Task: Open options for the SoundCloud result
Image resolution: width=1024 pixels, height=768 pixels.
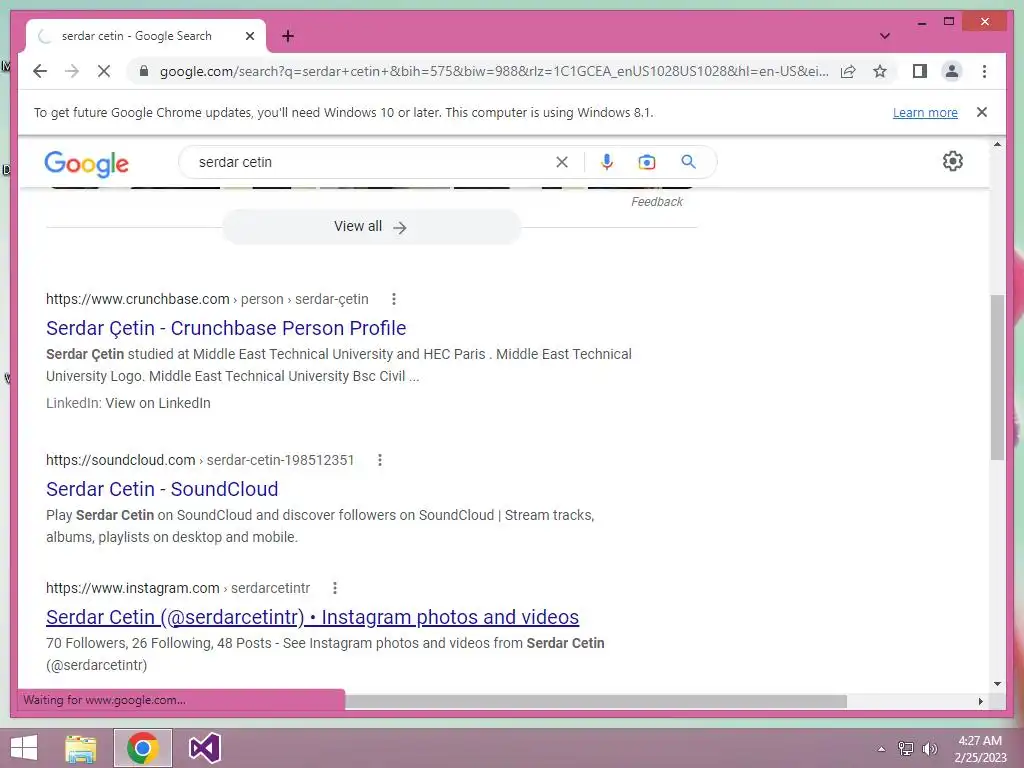Action: (x=379, y=460)
